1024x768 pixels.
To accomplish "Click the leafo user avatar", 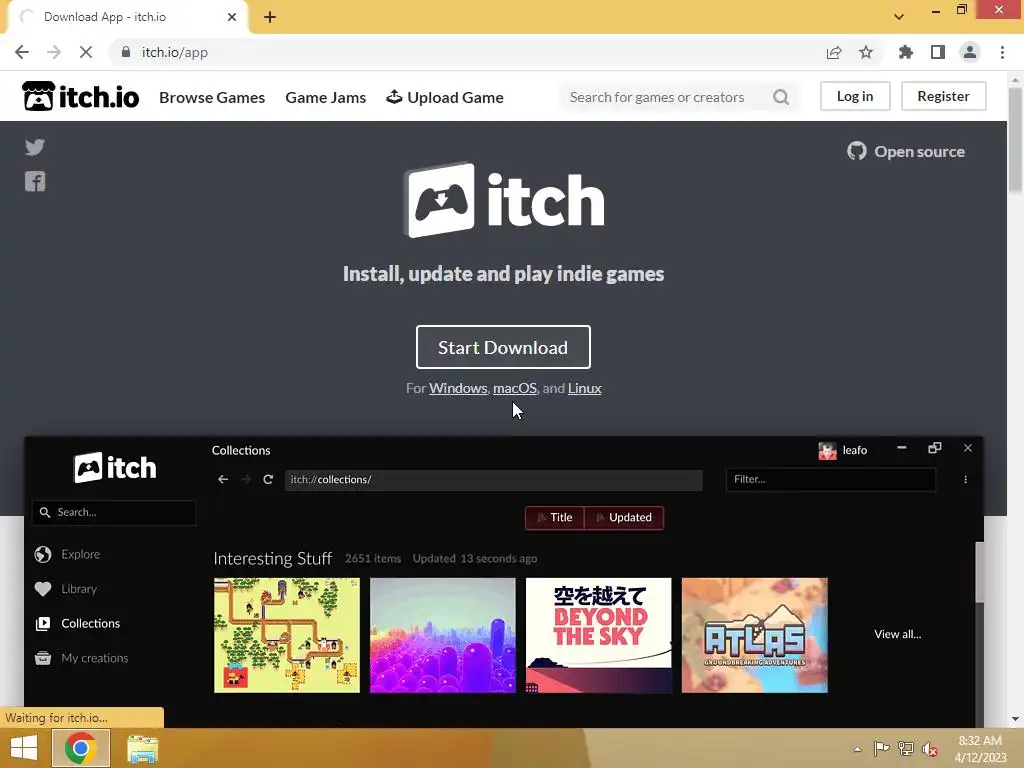I will point(827,451).
